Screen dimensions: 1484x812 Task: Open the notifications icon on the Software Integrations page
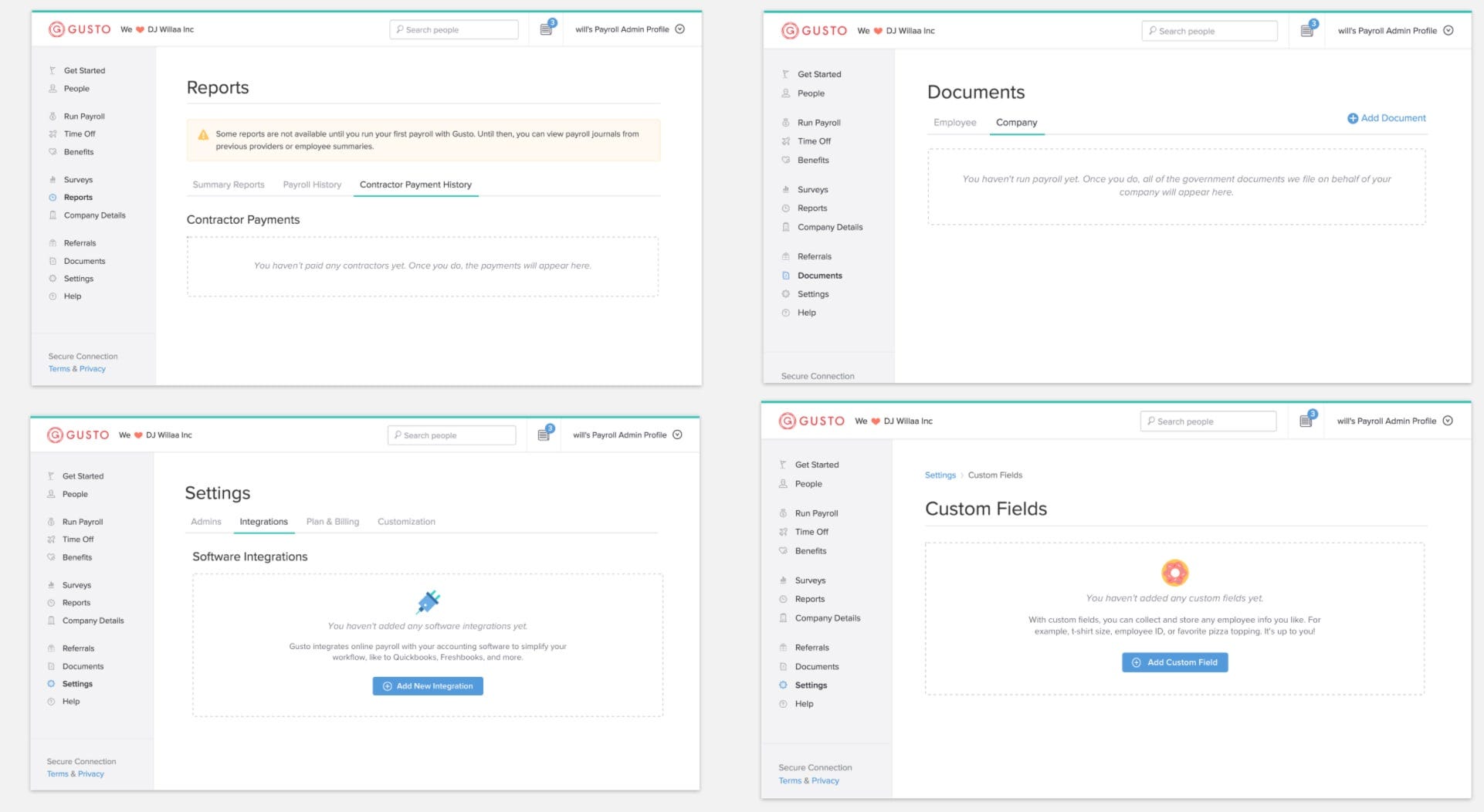pos(544,434)
